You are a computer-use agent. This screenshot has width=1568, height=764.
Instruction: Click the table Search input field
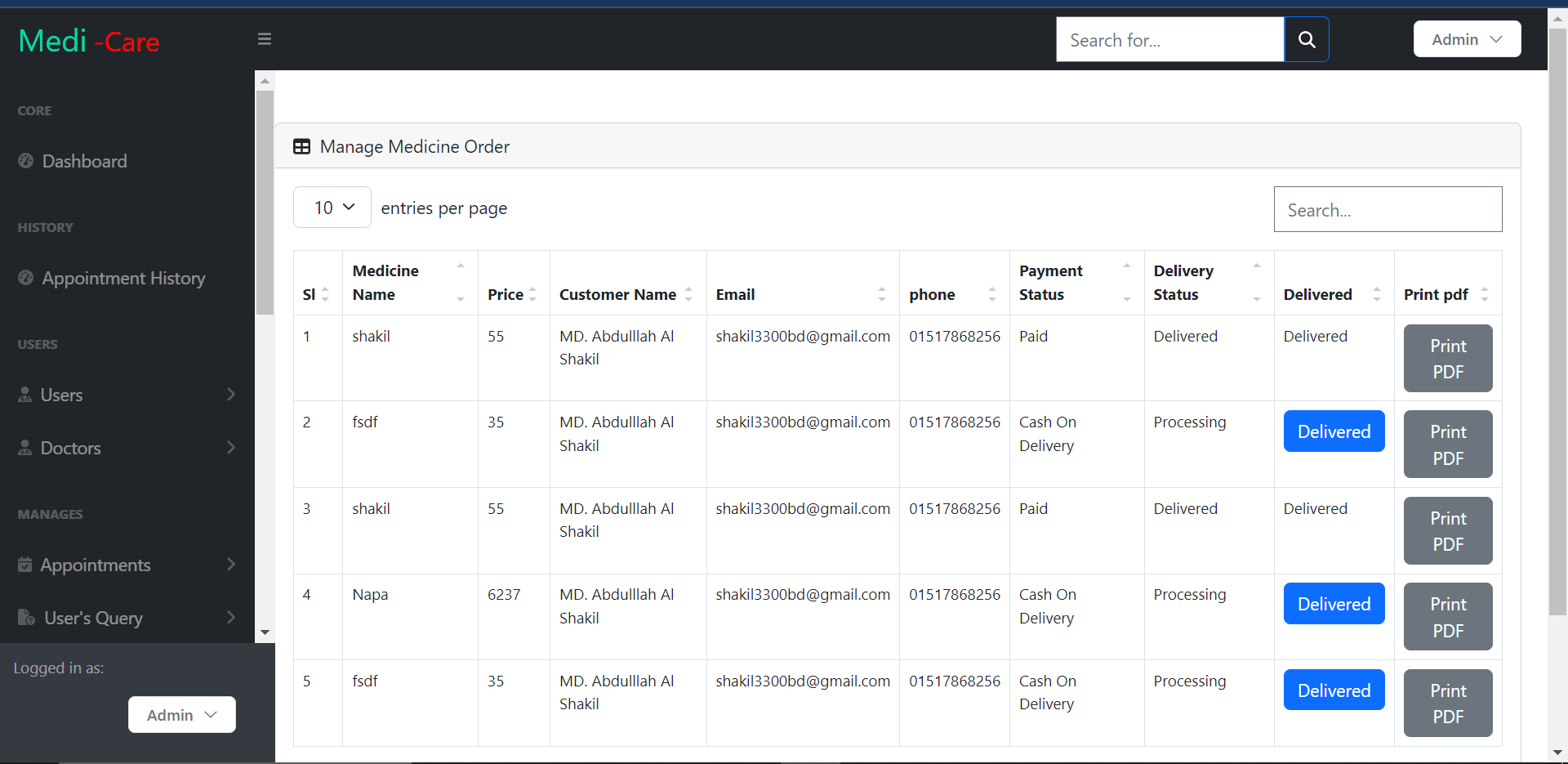coord(1388,209)
